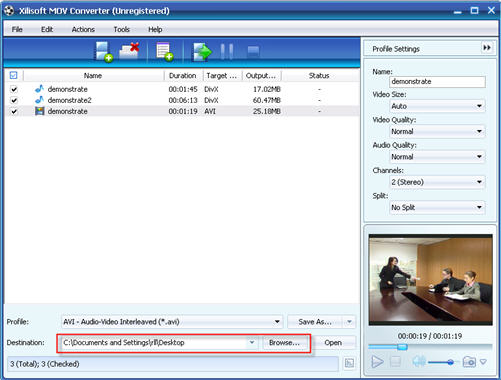Open the Tools menu
501x380 pixels.
(x=121, y=29)
